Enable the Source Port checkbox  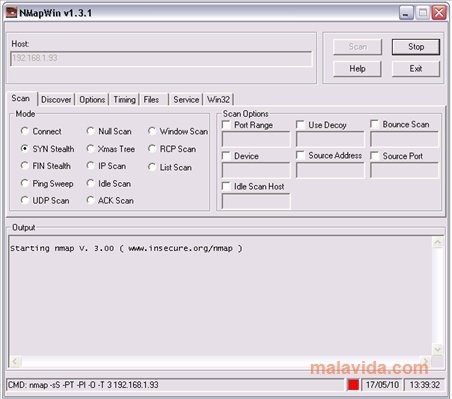pyautogui.click(x=375, y=156)
